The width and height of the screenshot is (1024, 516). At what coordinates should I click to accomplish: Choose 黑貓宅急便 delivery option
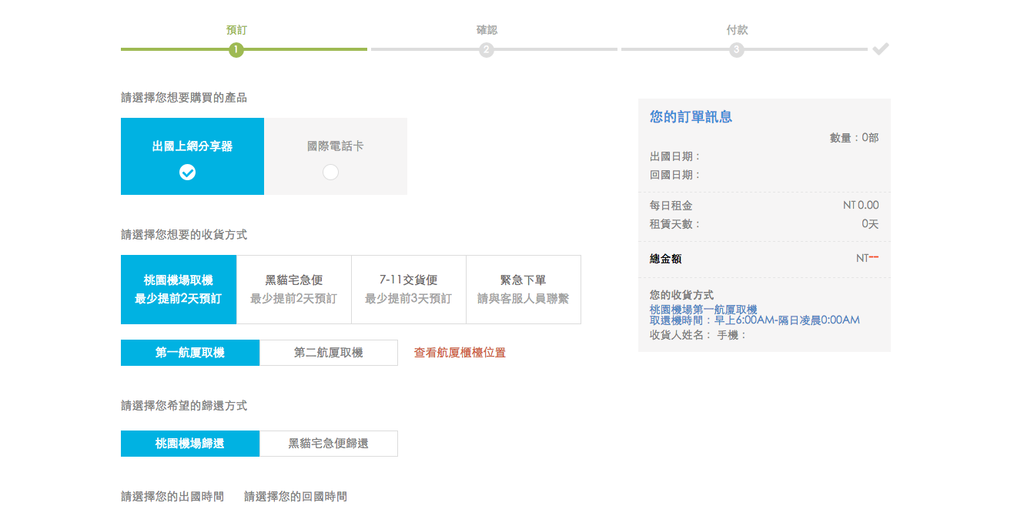pyautogui.click(x=294, y=289)
